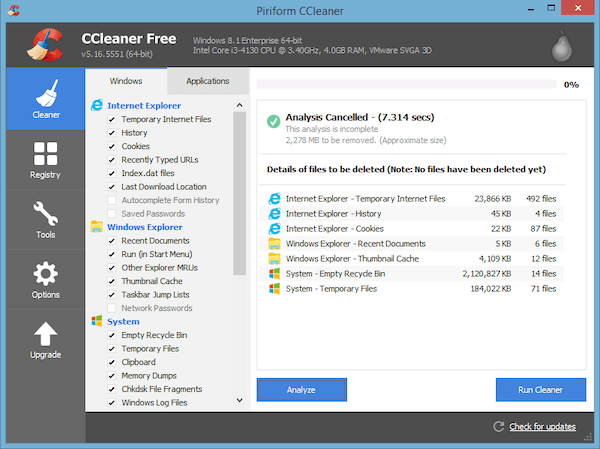This screenshot has width=600, height=449.
Task: Uncheck Empty Recycle Bin checkbox
Action: tap(112, 335)
